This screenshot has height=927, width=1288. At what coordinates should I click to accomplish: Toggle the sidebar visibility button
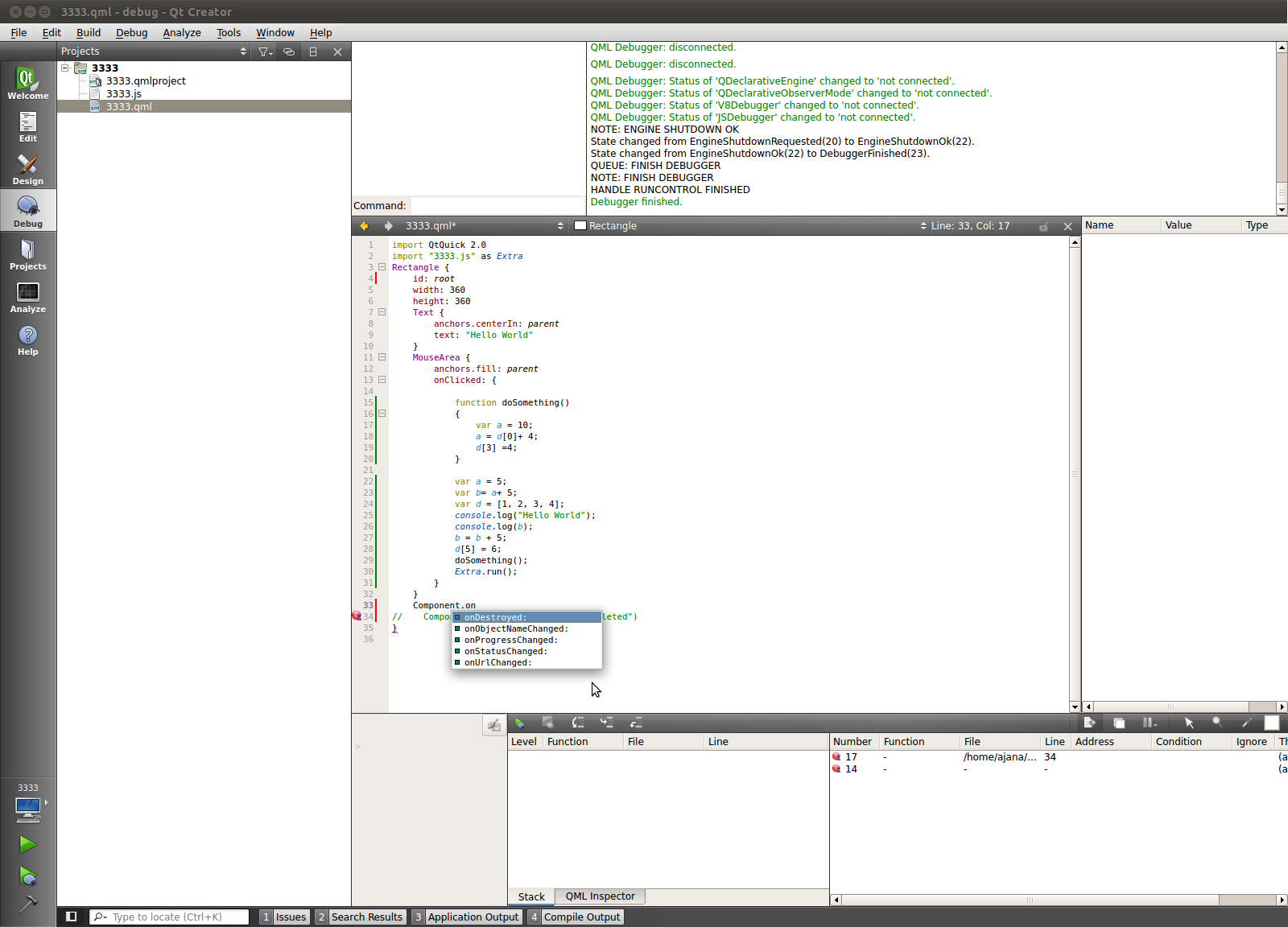(x=72, y=917)
